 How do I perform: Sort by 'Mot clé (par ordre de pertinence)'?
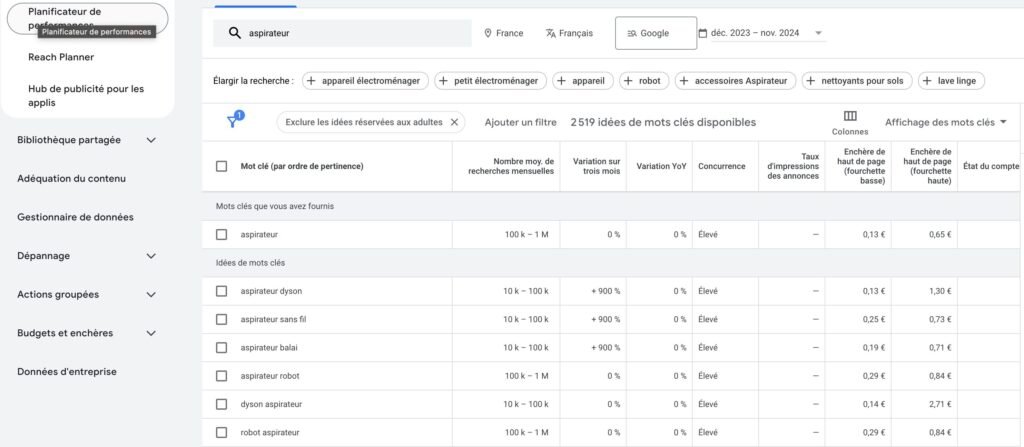coord(302,167)
